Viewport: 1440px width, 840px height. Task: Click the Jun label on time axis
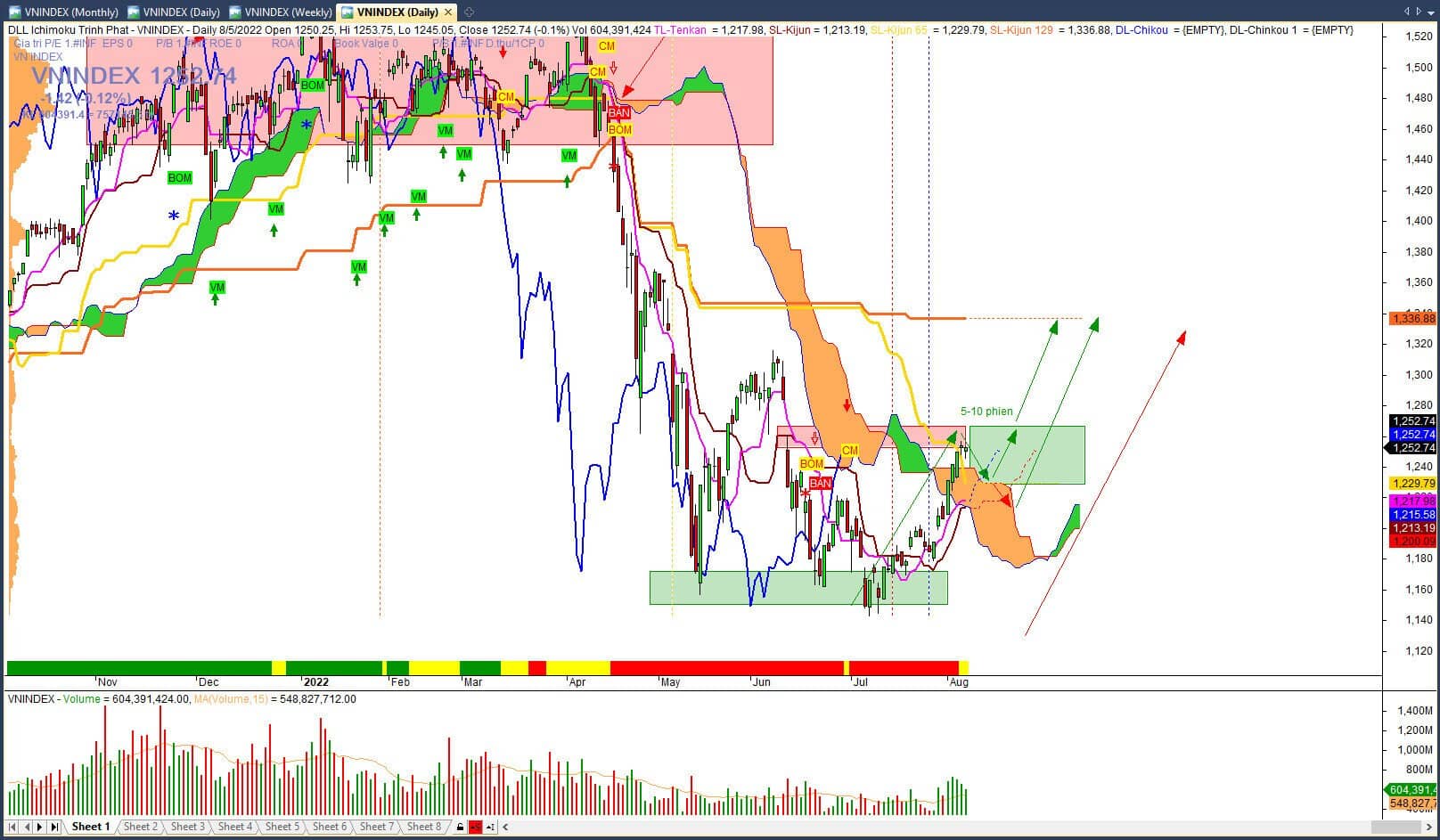[x=761, y=682]
